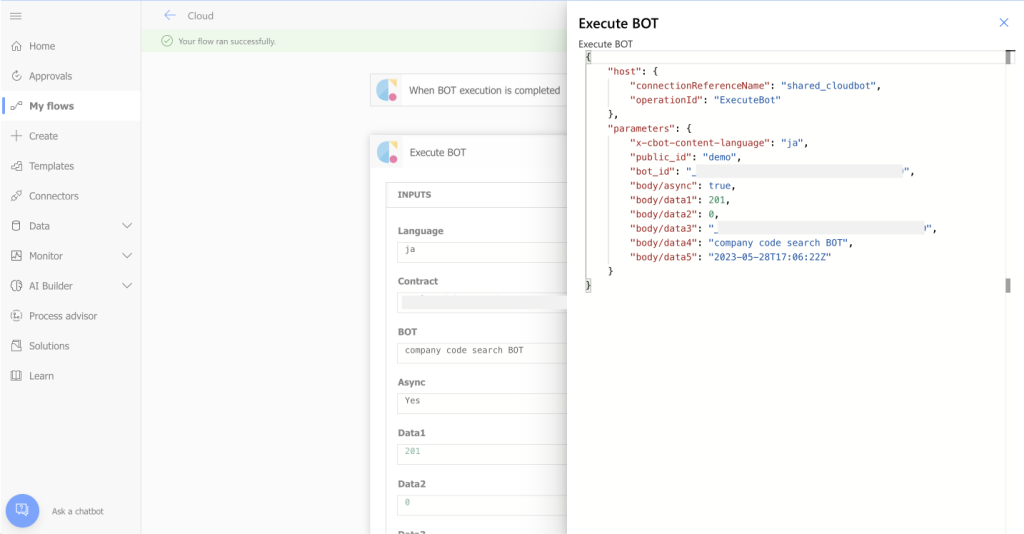Viewport: 1024px width, 534px height.
Task: Open Templates in the sidebar
Action: [x=71, y=166]
